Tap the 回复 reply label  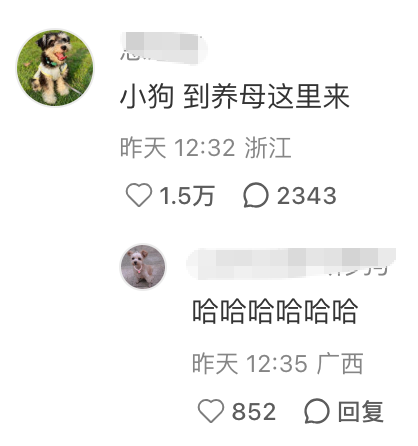360,411
